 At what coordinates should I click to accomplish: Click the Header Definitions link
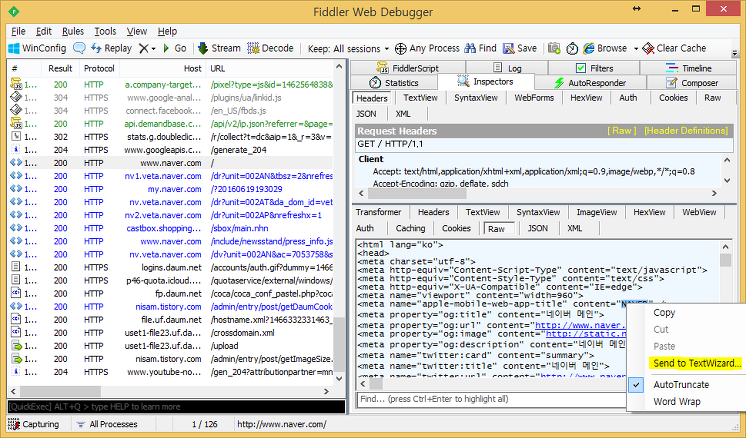tap(686, 131)
